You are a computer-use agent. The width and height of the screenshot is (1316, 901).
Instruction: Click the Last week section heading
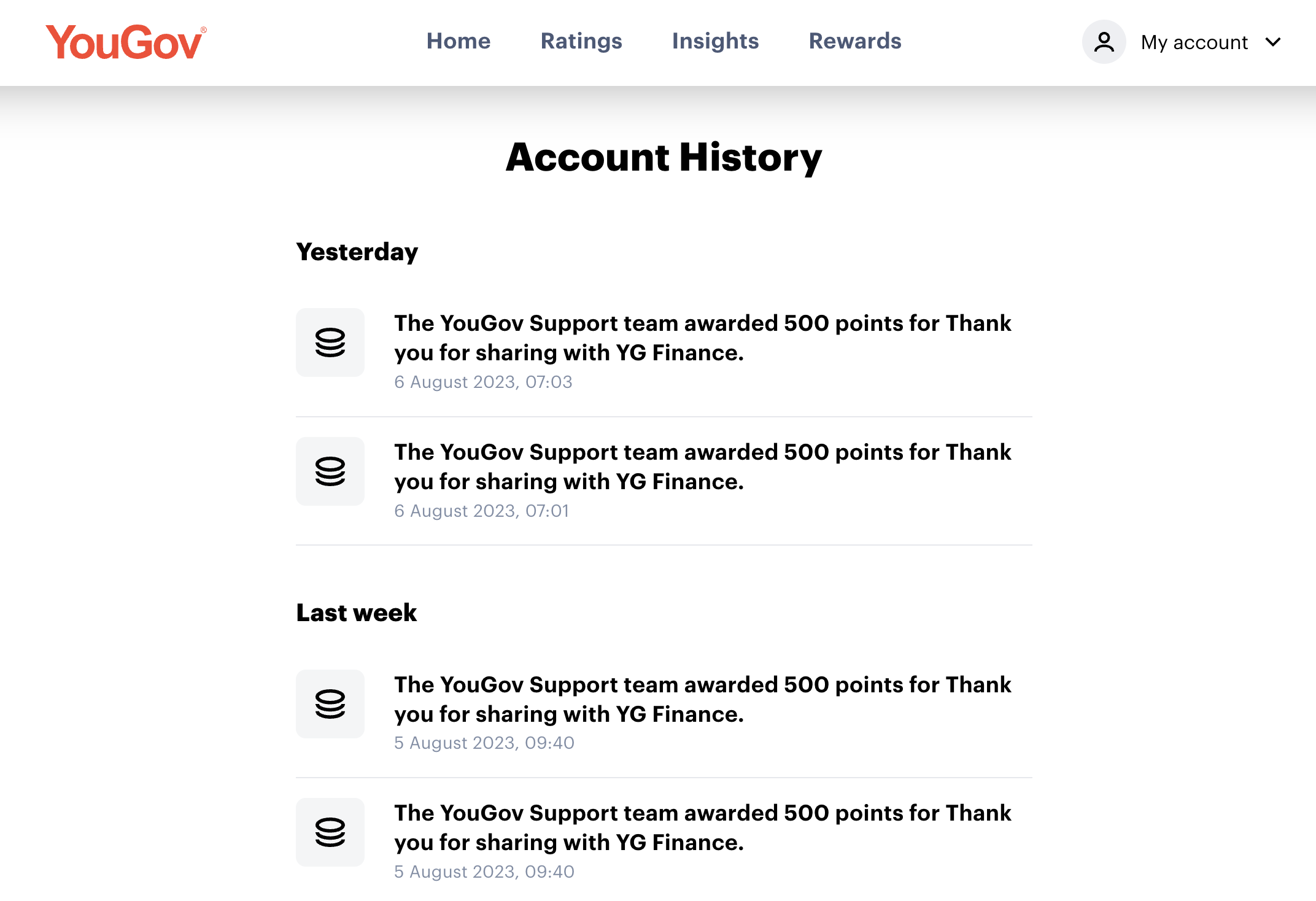356,612
